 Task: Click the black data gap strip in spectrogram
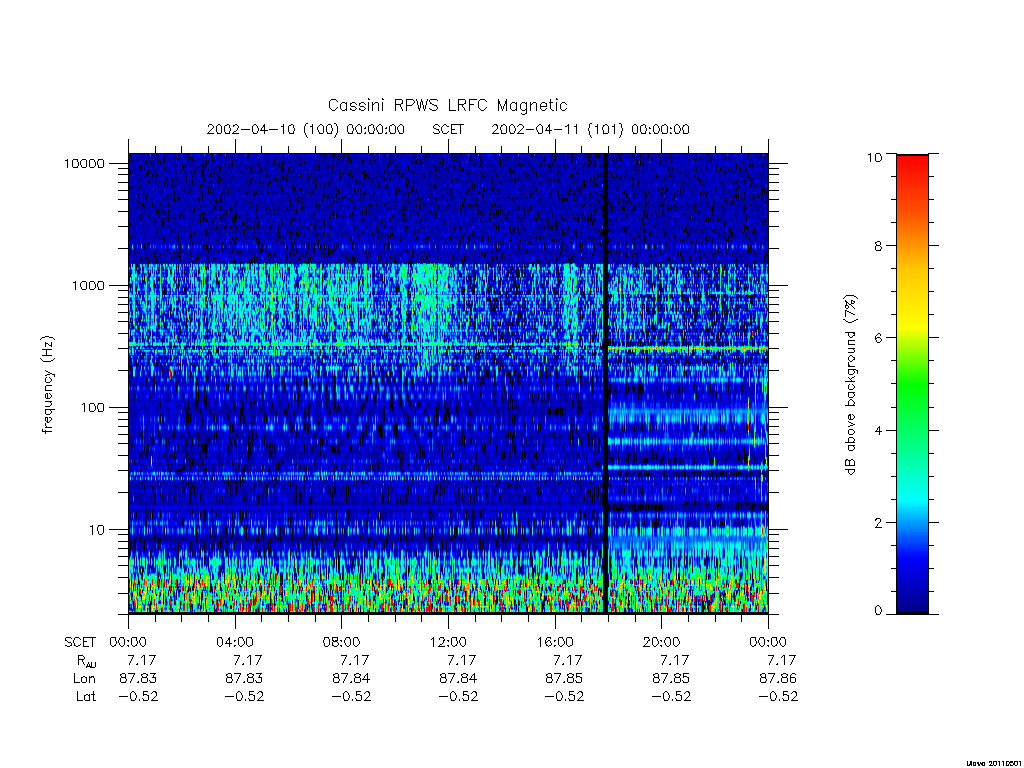point(605,383)
